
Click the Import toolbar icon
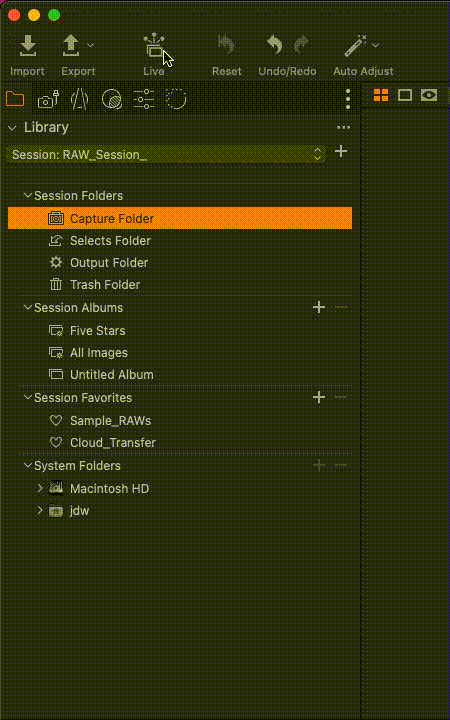tap(28, 46)
